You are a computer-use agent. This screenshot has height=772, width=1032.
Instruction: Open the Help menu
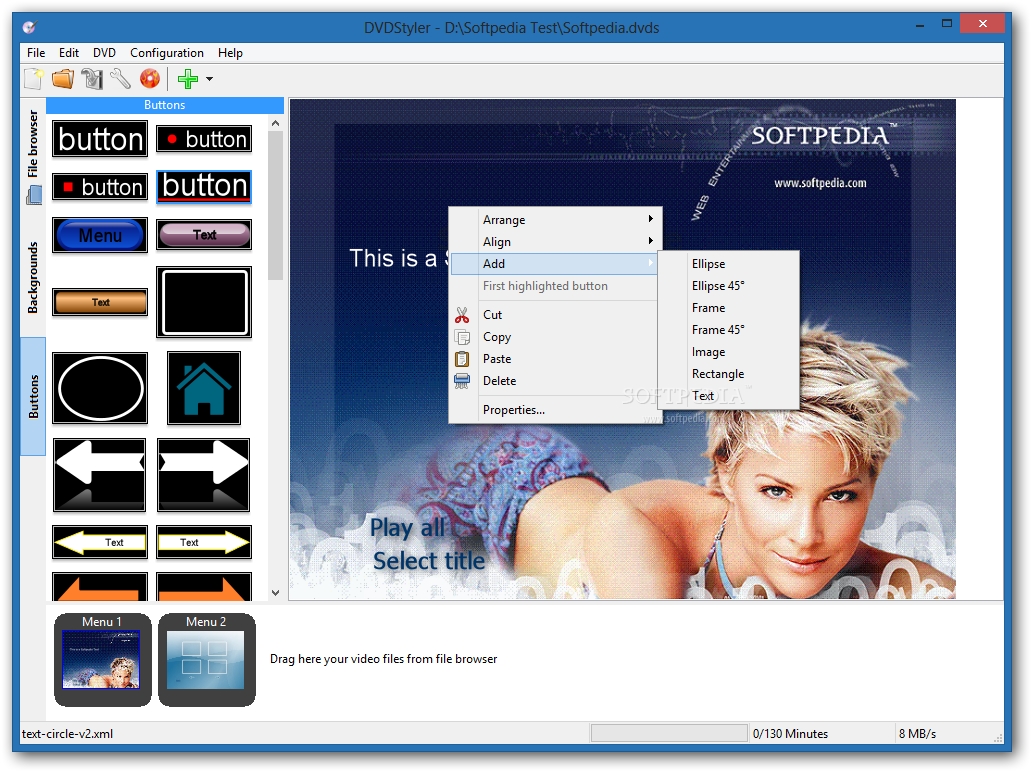pyautogui.click(x=230, y=53)
